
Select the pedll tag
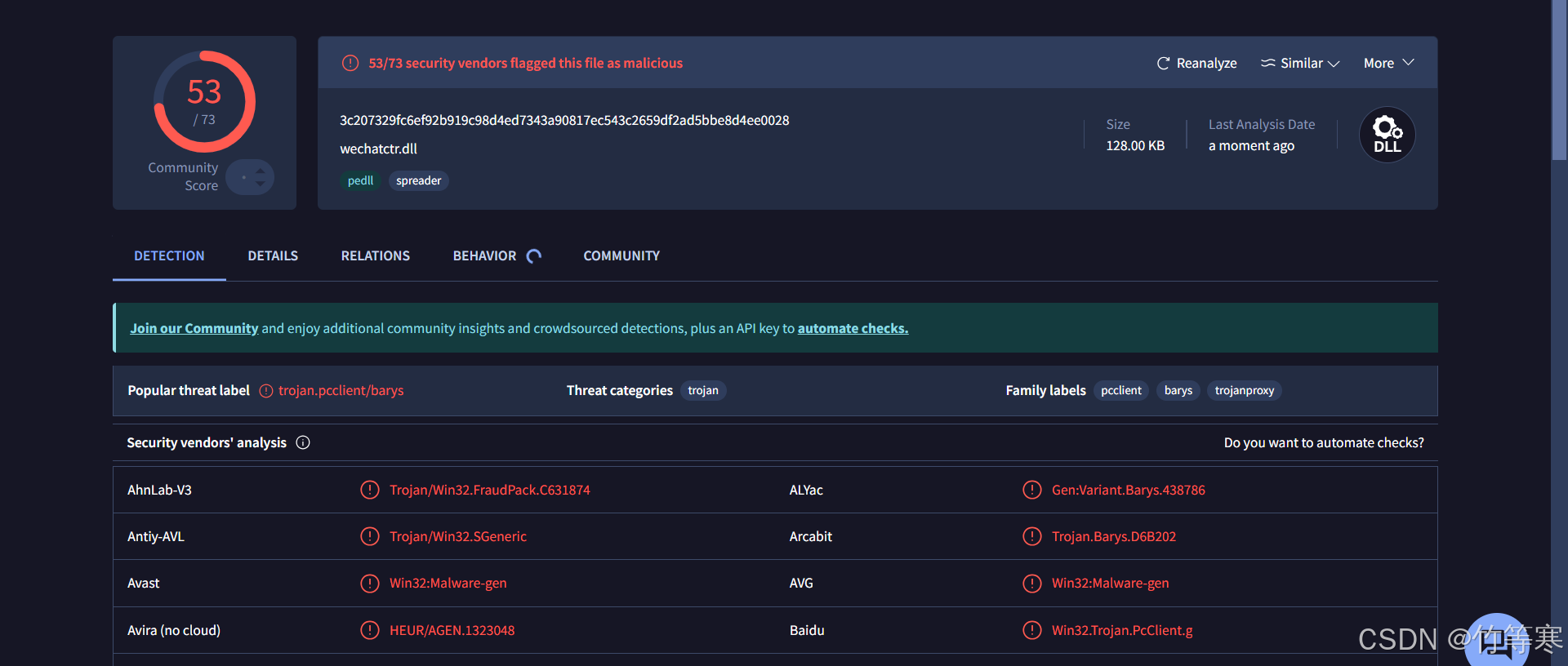360,181
